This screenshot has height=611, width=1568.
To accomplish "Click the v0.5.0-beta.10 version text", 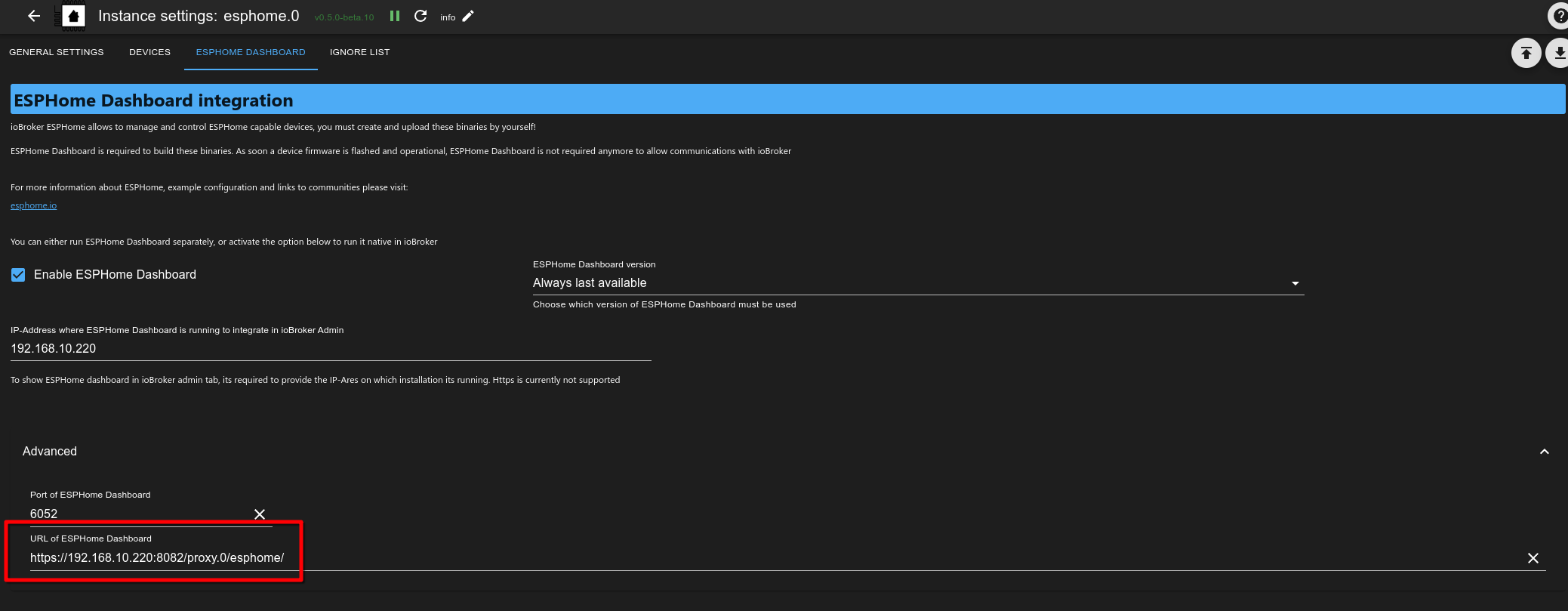I will pyautogui.click(x=344, y=17).
